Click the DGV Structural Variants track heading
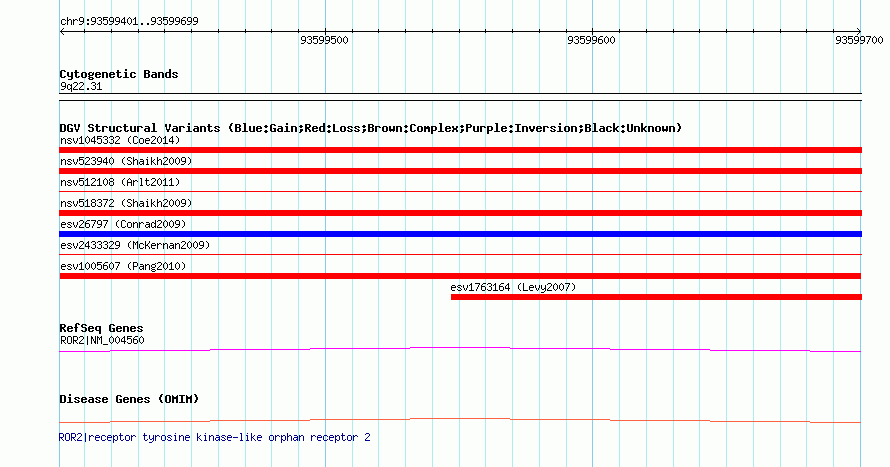 pyautogui.click(x=371, y=128)
